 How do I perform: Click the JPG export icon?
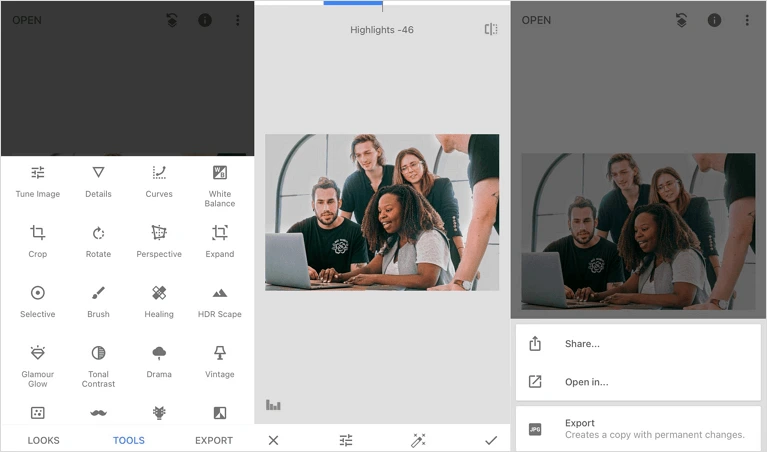[535, 429]
